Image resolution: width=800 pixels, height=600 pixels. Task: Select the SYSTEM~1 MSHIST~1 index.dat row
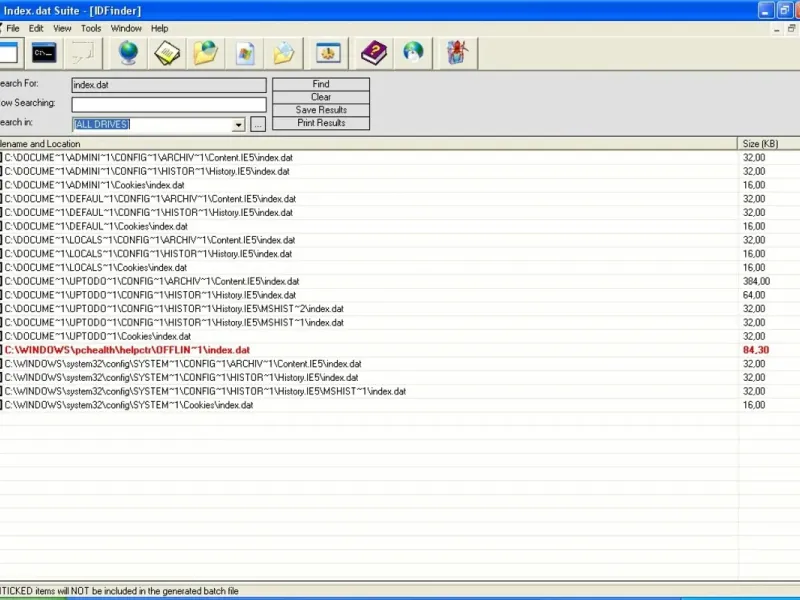tap(400, 392)
